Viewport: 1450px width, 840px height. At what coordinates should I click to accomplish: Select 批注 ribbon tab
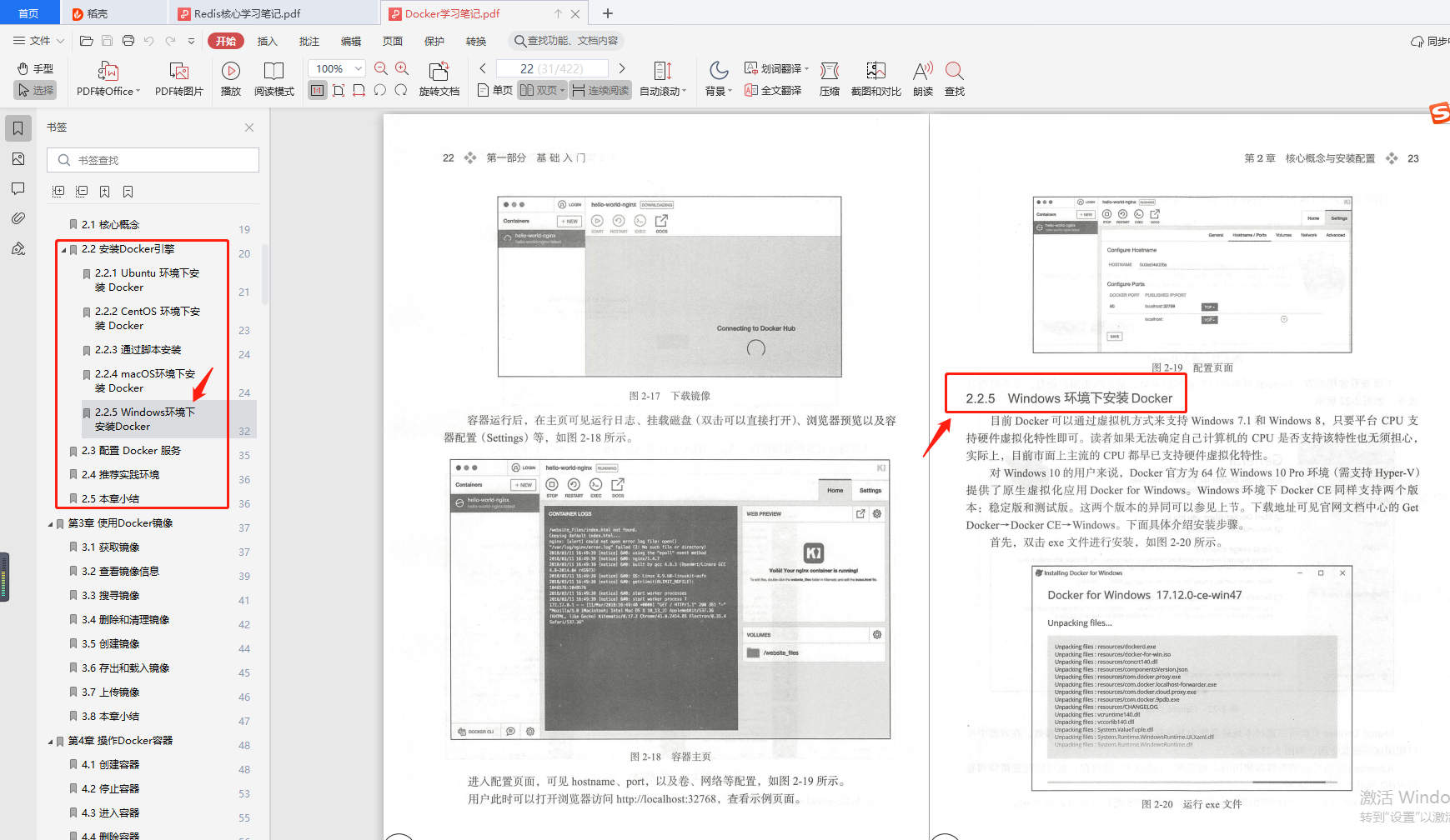[x=309, y=41]
